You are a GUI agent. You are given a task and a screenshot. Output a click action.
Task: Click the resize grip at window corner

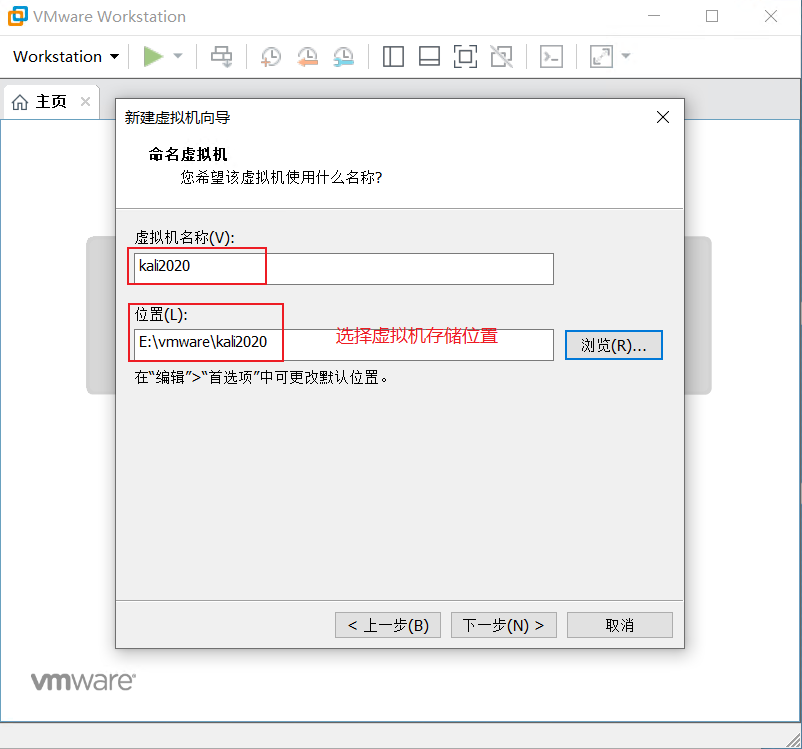click(x=793, y=740)
